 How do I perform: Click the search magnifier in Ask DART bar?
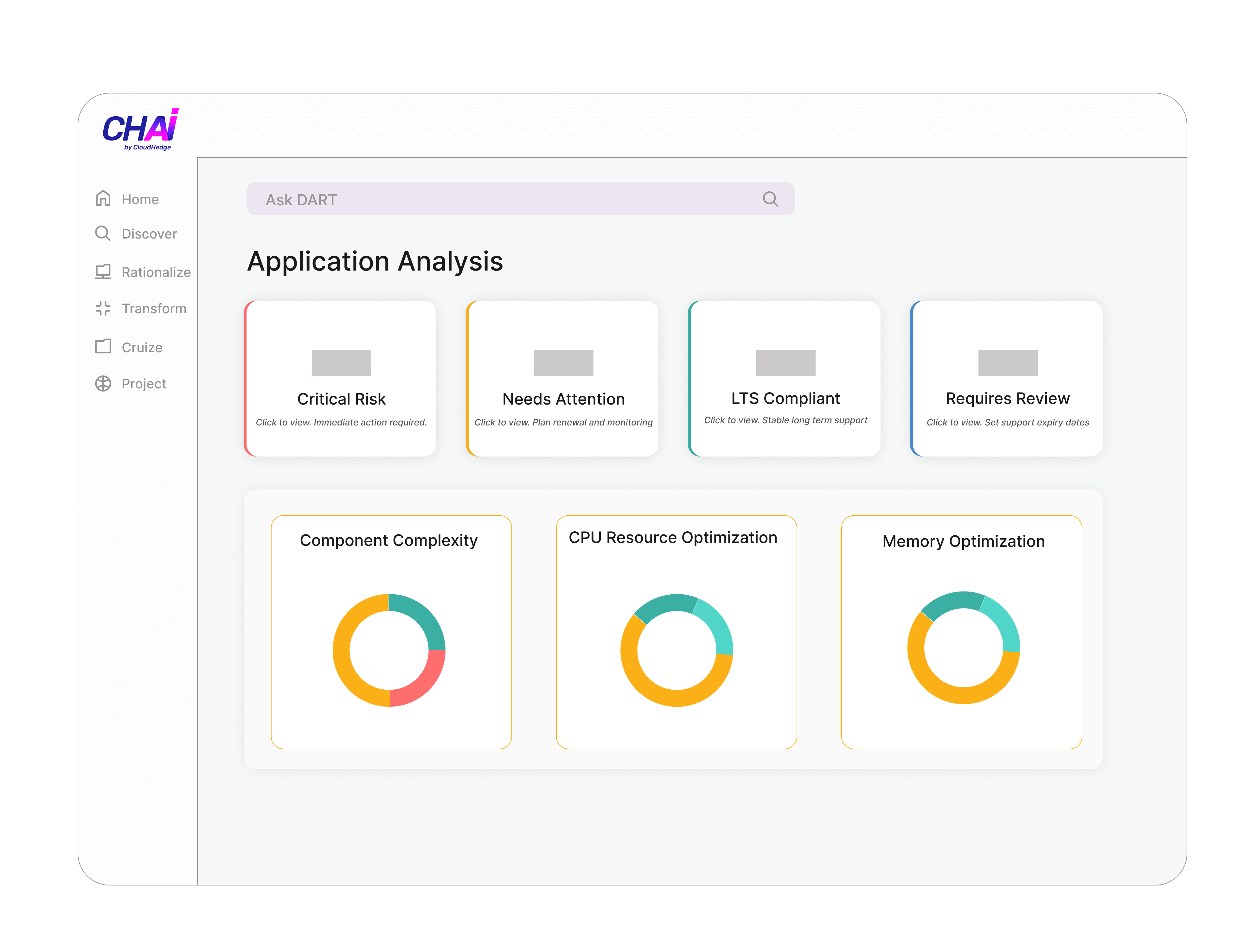pyautogui.click(x=770, y=199)
